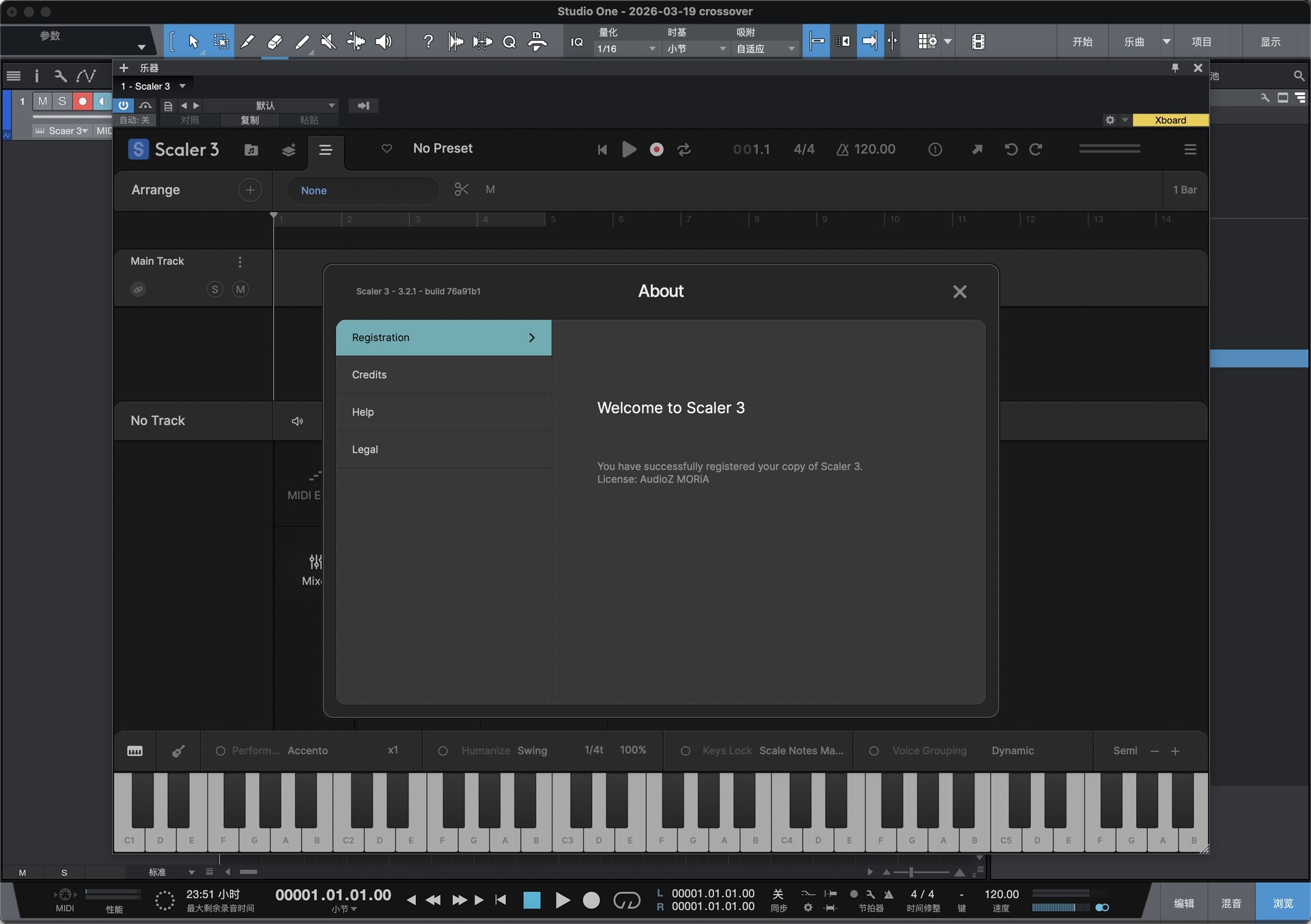Image resolution: width=1311 pixels, height=924 pixels.
Task: Open quantize 1/16 dropdown
Action: (625, 49)
